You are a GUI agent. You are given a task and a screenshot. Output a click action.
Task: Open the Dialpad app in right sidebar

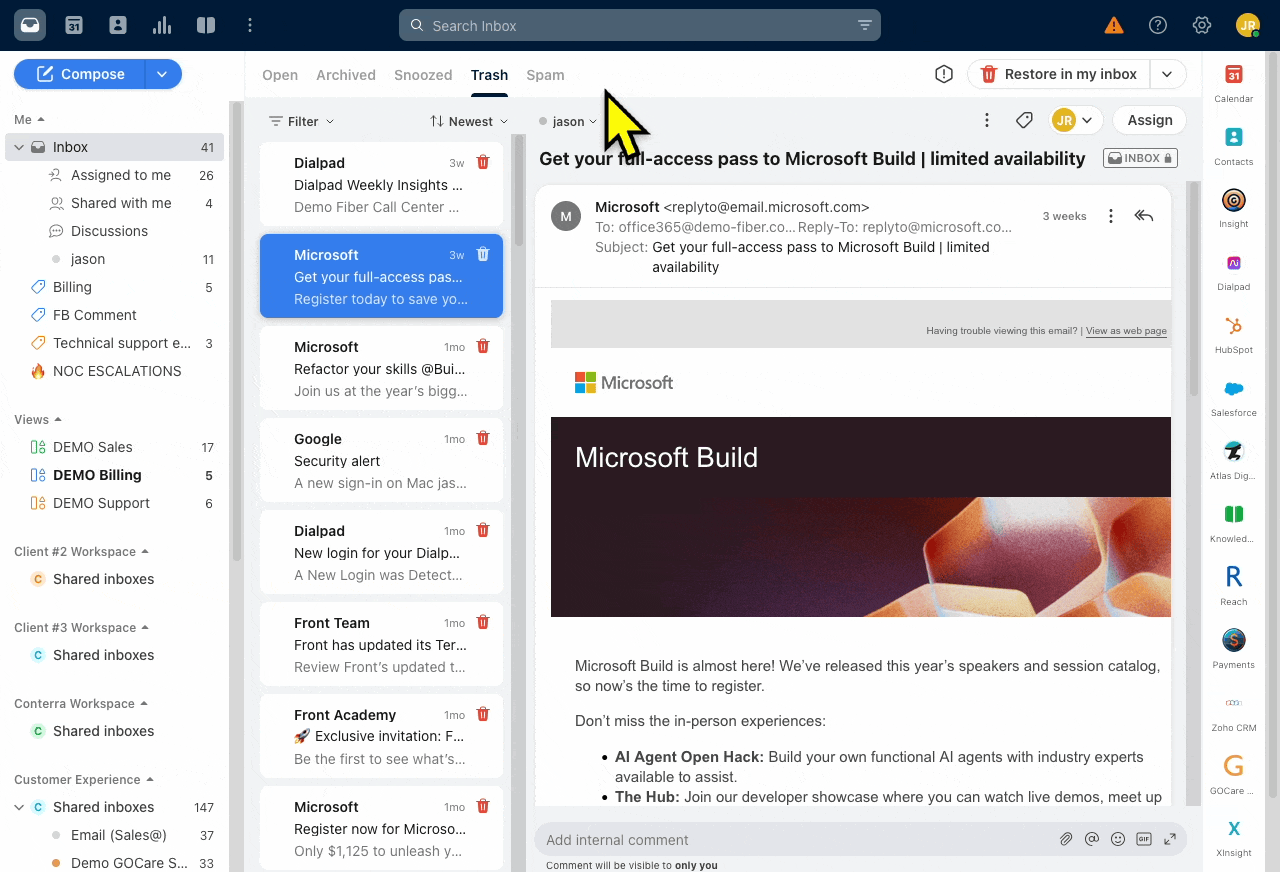(x=1234, y=272)
